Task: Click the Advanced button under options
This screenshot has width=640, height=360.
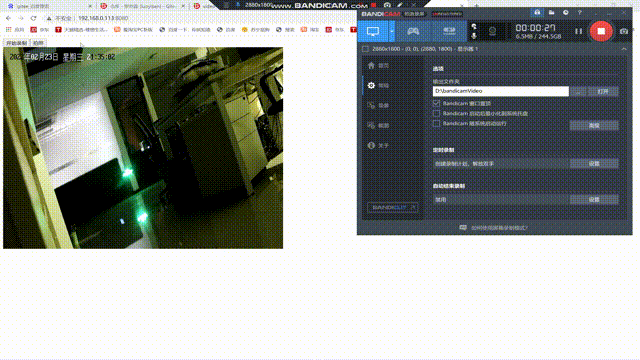Action: pyautogui.click(x=594, y=125)
